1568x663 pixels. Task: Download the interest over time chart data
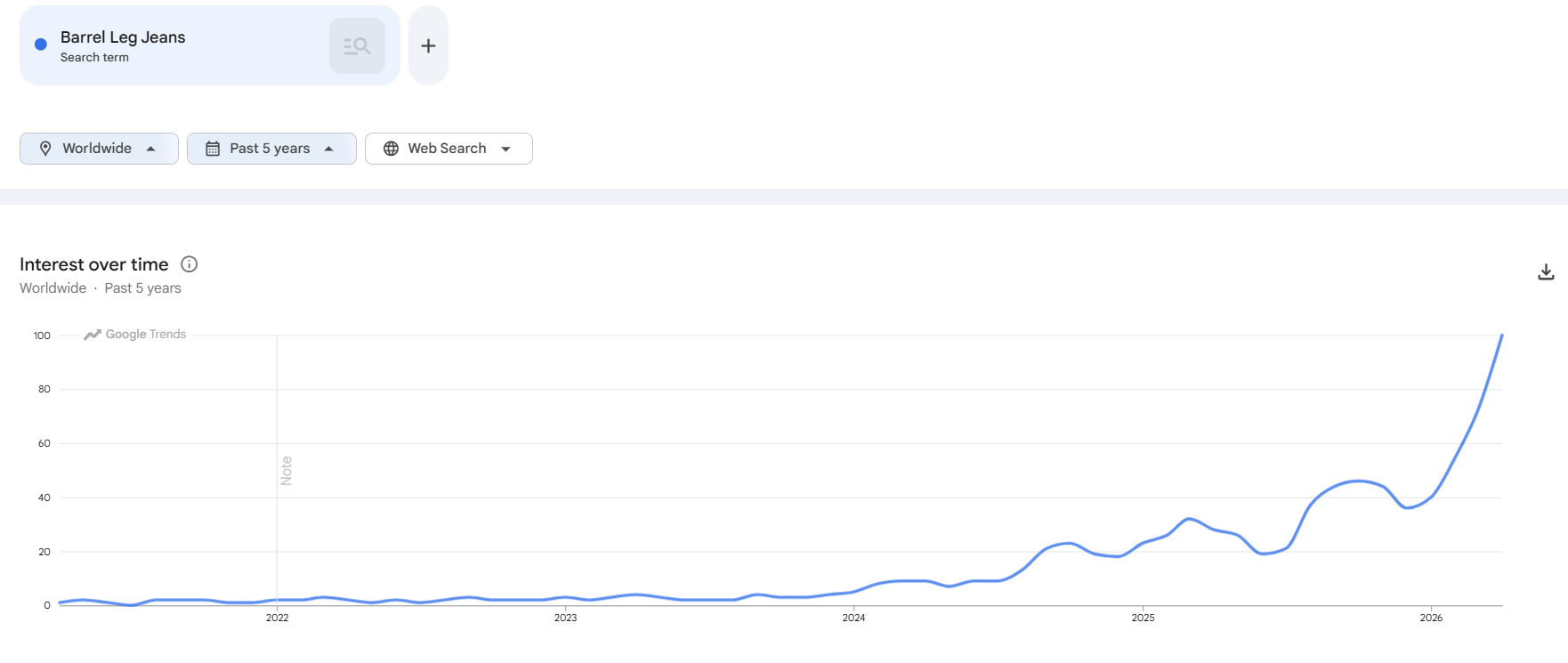point(1546,272)
